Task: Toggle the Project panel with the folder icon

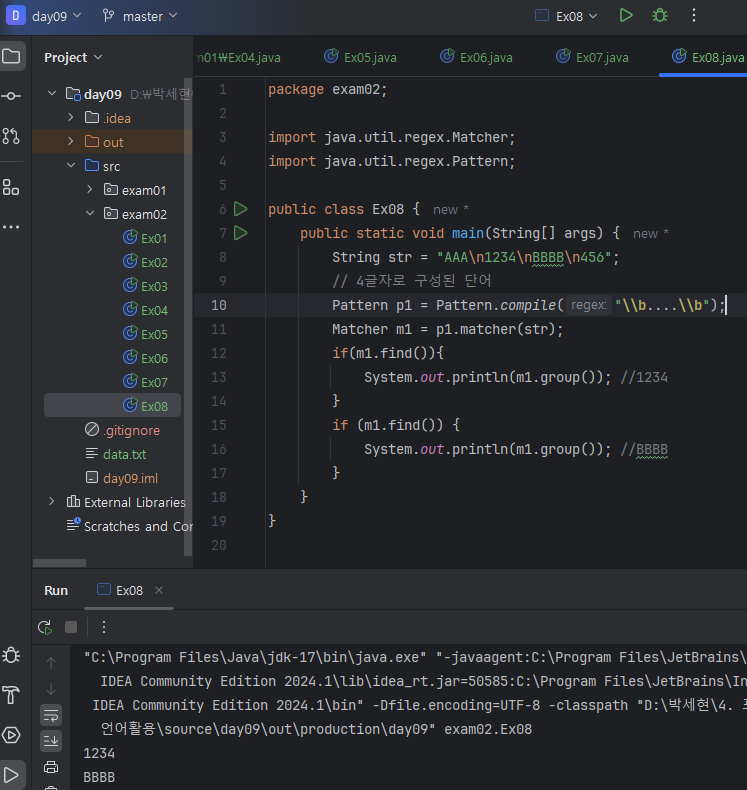Action: coord(11,56)
